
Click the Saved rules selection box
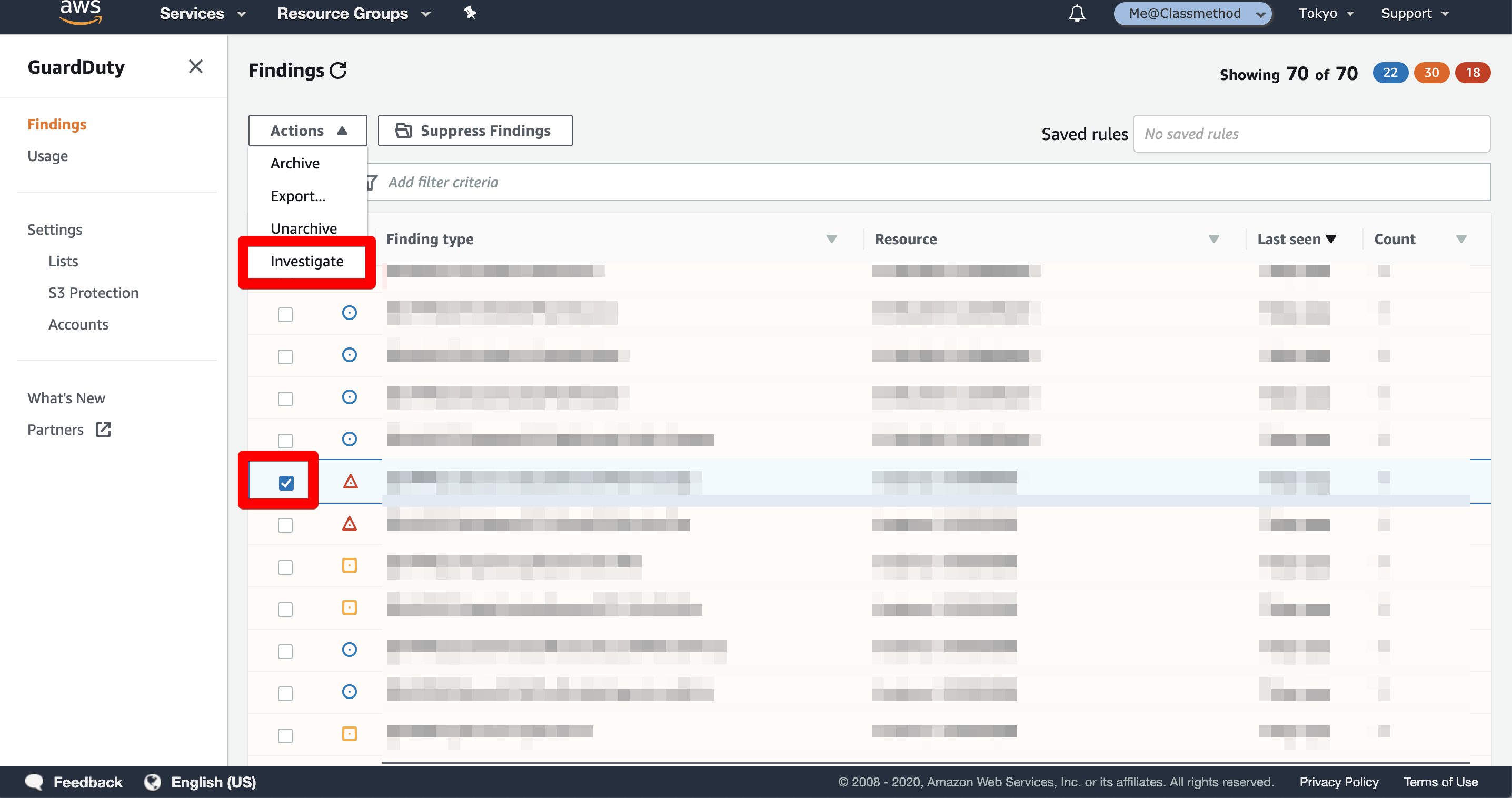click(x=1311, y=134)
